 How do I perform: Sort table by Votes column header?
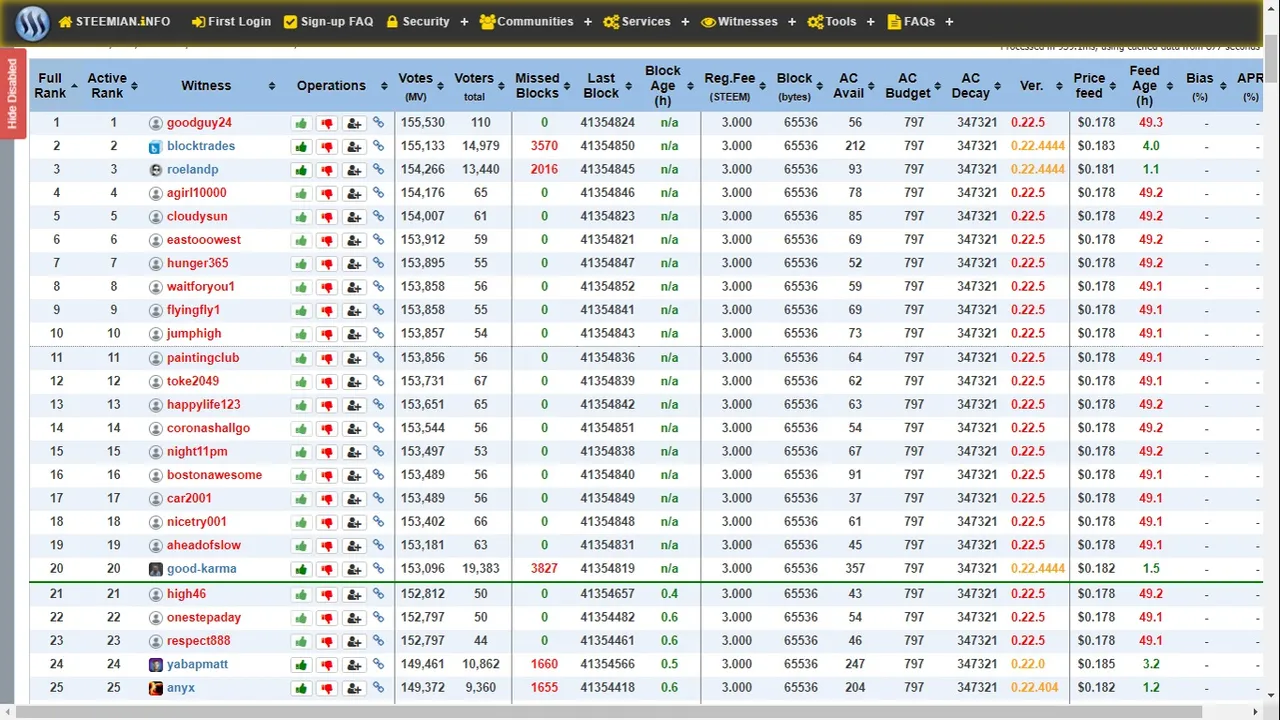coord(416,86)
